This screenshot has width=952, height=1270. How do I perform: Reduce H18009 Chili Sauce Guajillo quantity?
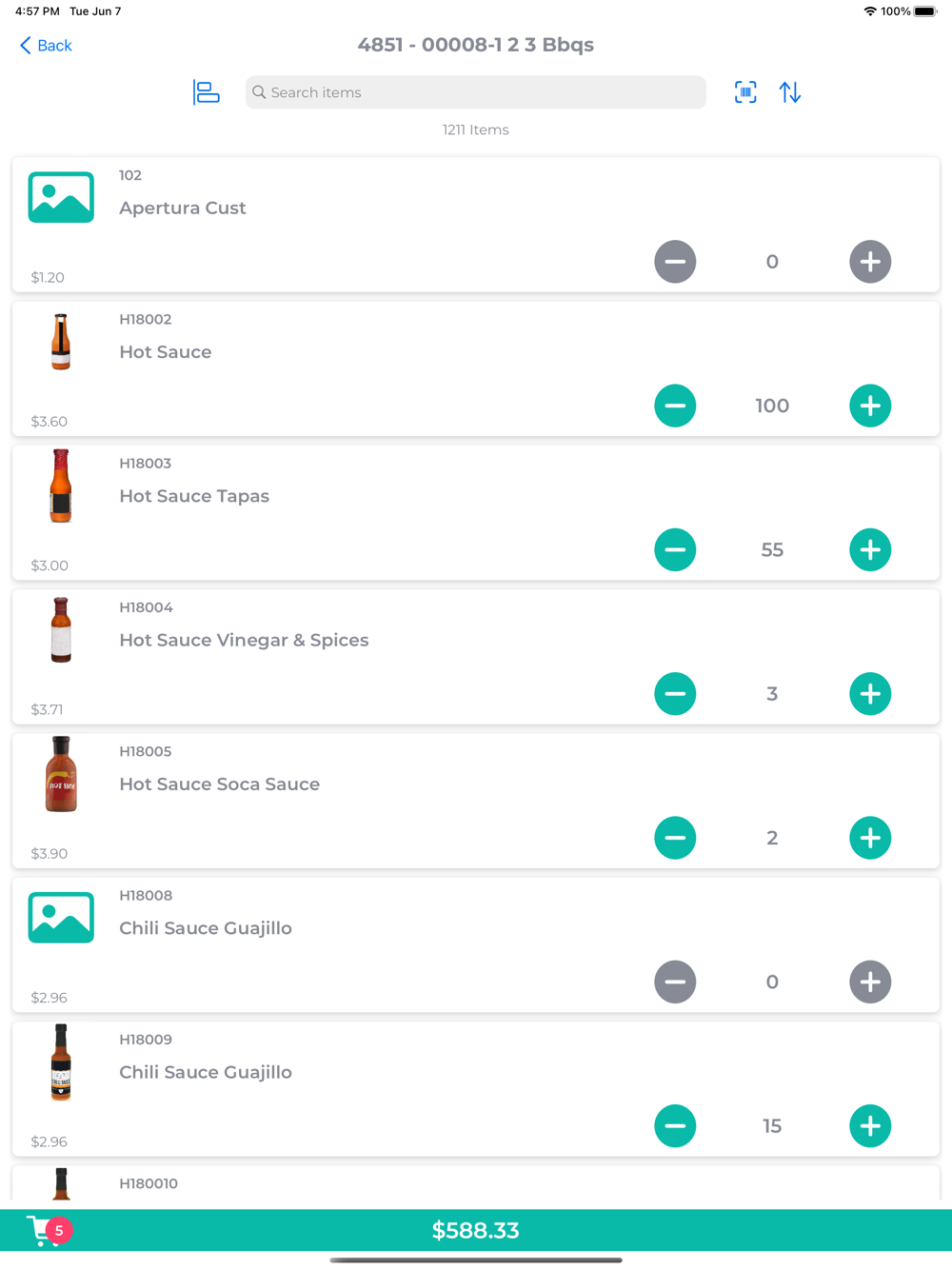[x=675, y=1126]
